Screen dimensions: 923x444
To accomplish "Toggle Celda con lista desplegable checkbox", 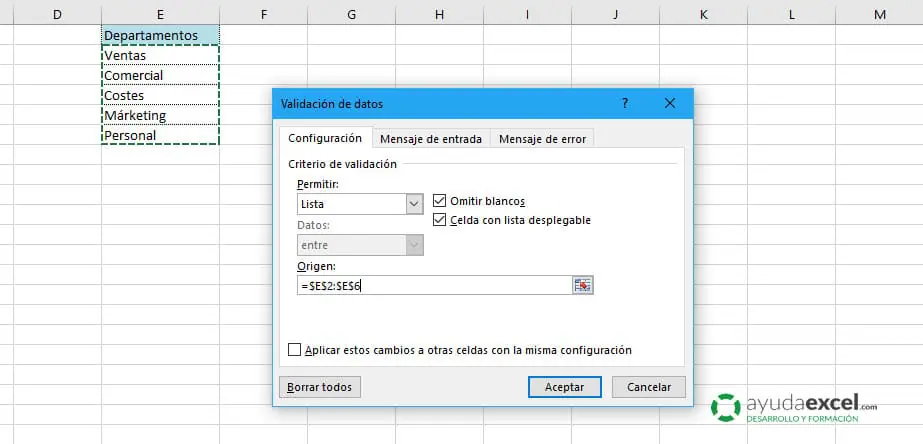I will [x=439, y=220].
